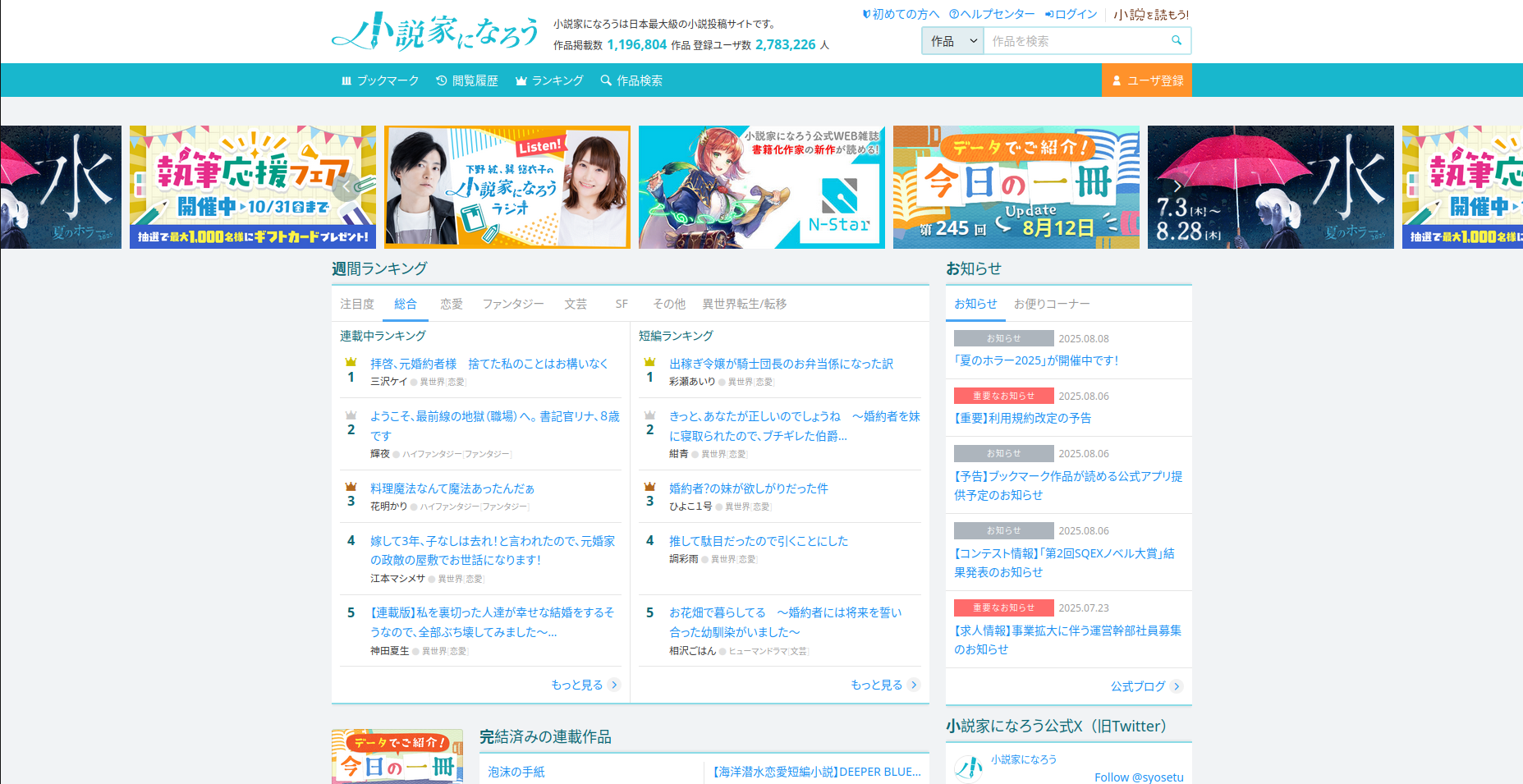The width and height of the screenshot is (1523, 784).
Task: Focus the 作品を検索 search field
Action: point(1076,41)
